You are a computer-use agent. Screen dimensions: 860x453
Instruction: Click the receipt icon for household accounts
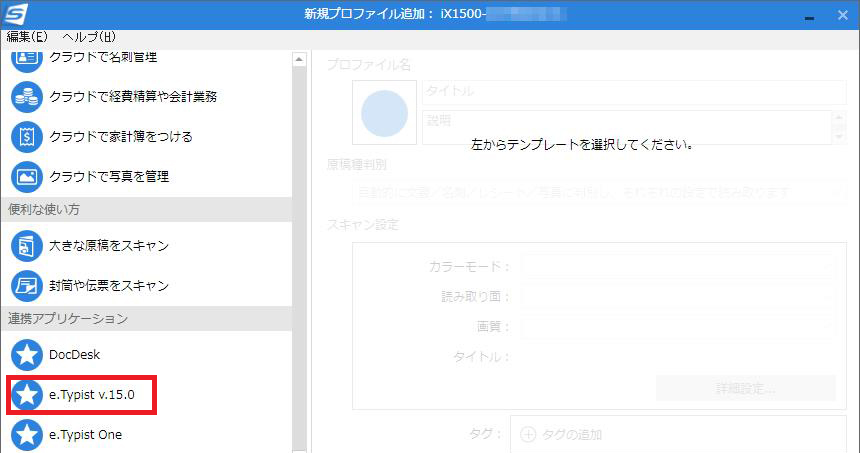26,137
